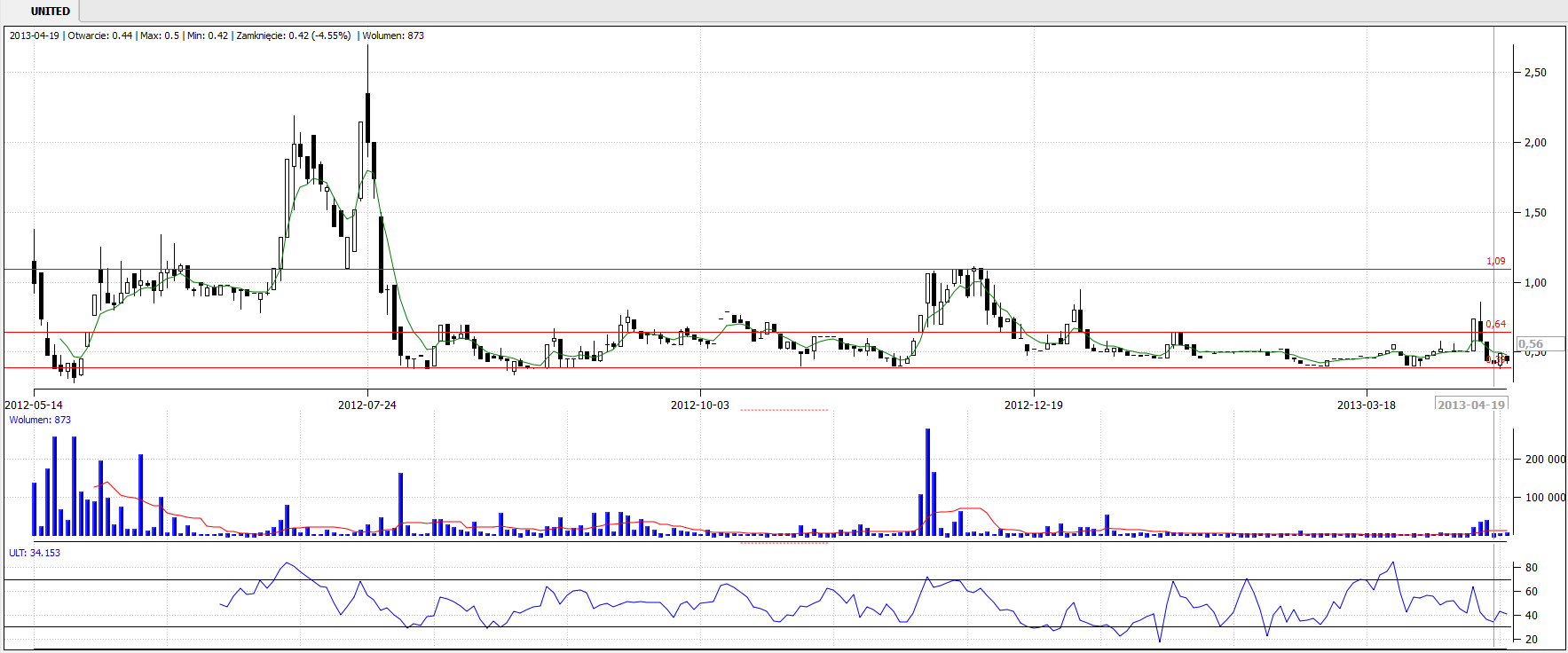Click the 2,50 price axis label
The height and width of the screenshot is (653, 1568).
click(1535, 73)
